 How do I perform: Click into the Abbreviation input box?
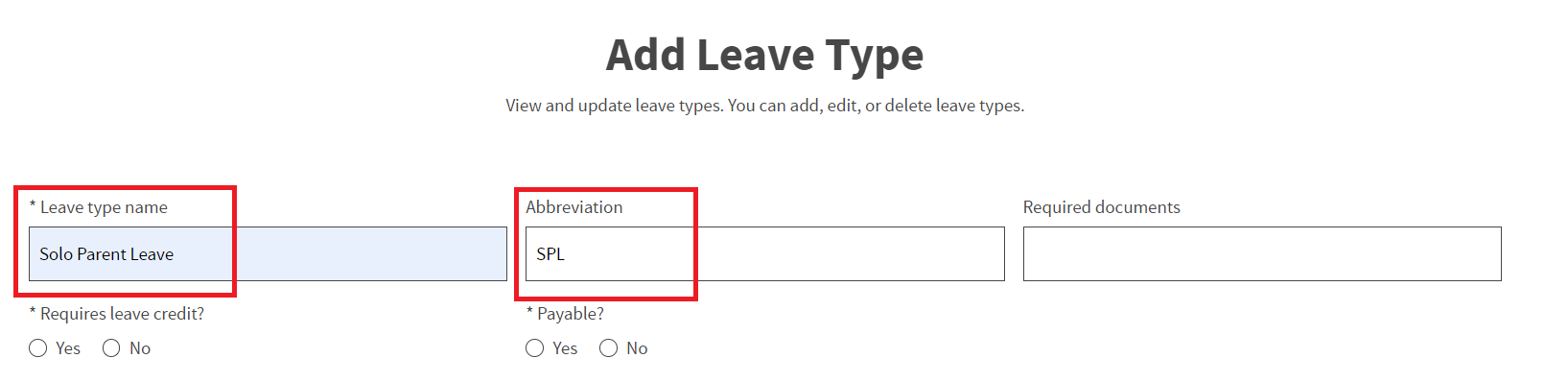click(765, 254)
